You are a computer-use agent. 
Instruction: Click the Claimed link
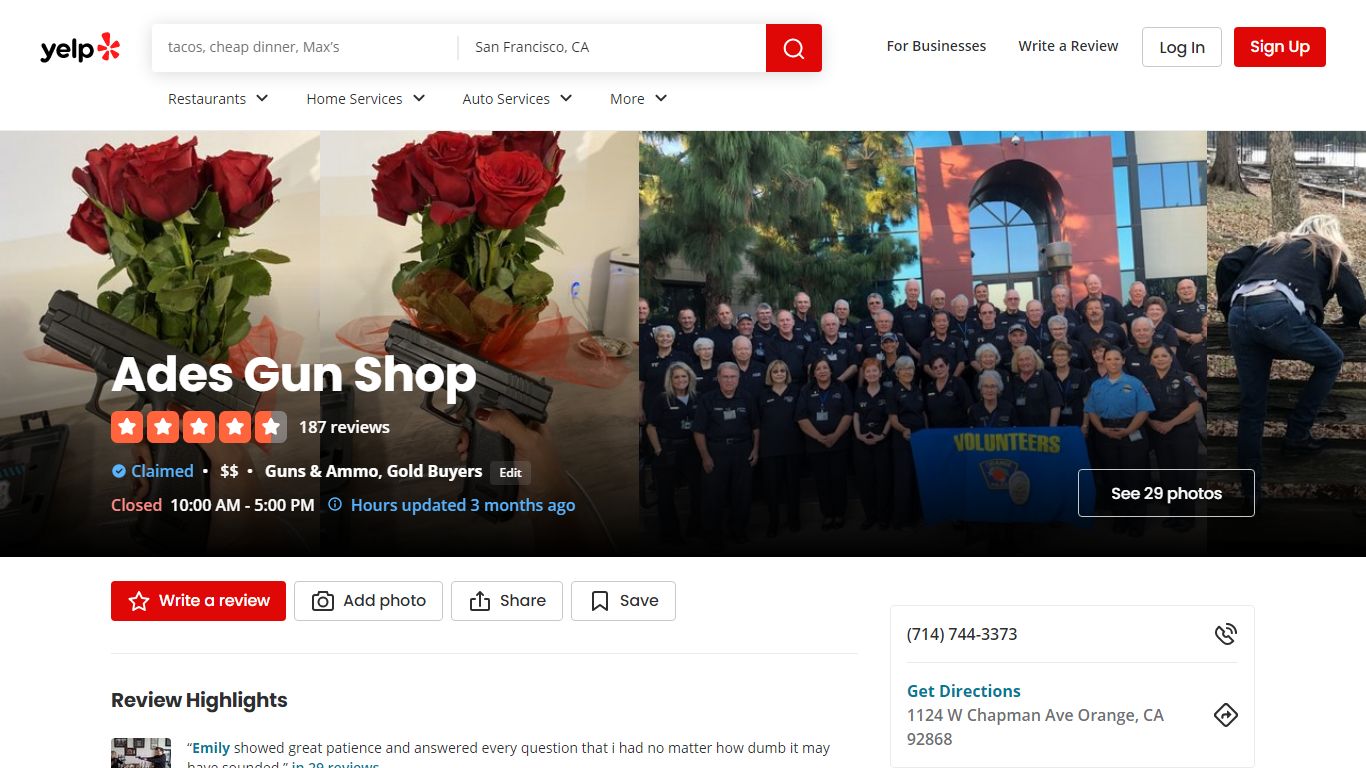pos(162,471)
